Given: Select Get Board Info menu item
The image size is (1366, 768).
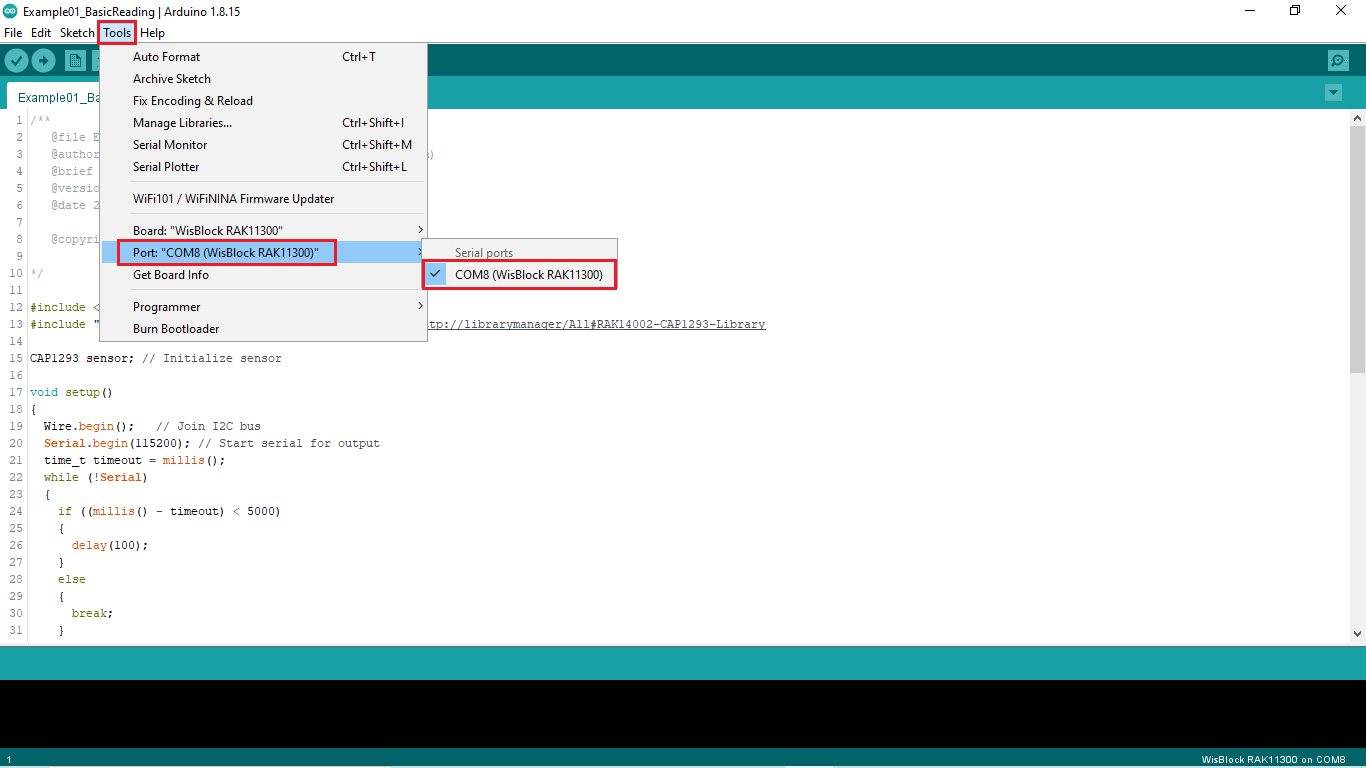Looking at the screenshot, I should point(264,275).
